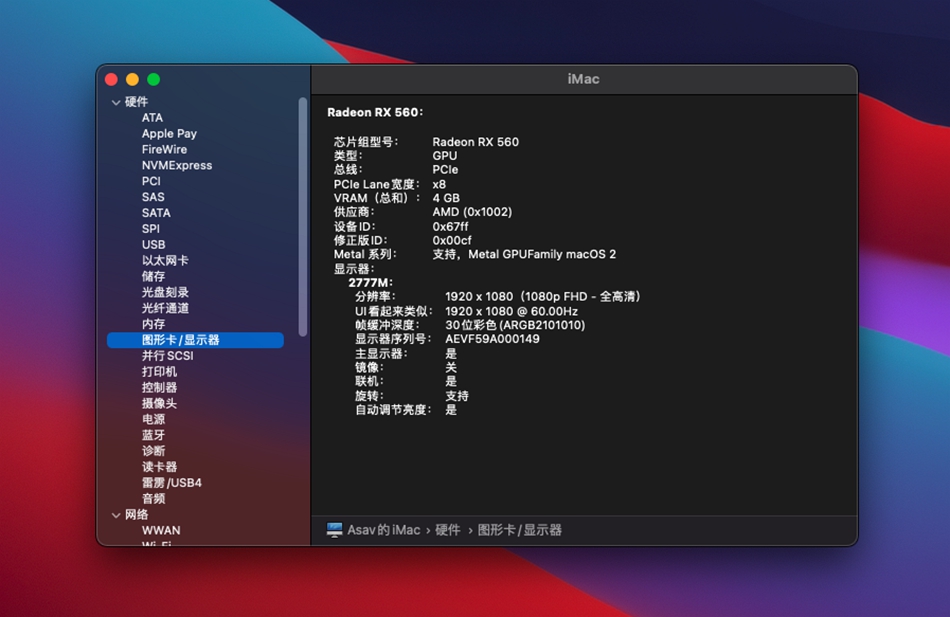Click the 芯片组型号 value Radeon RX 560
The image size is (950, 617).
(476, 142)
